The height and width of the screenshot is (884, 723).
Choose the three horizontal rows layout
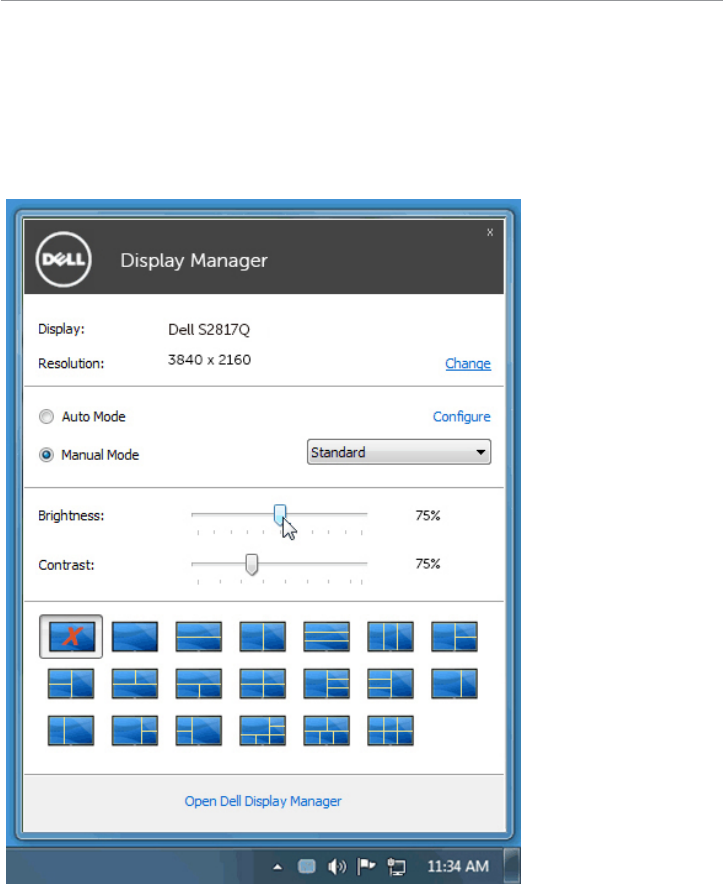(327, 637)
